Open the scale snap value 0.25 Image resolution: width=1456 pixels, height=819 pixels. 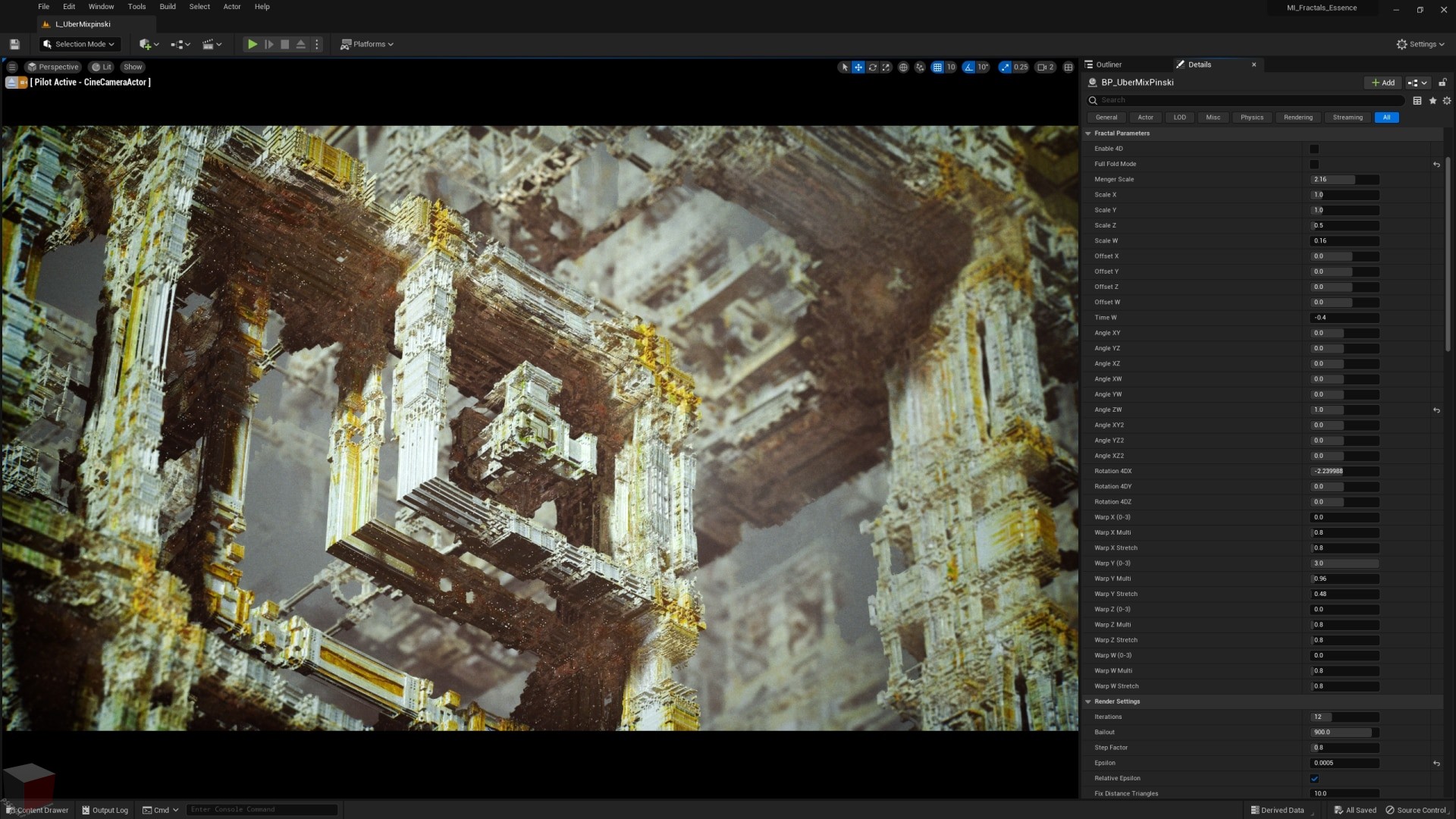1021,67
